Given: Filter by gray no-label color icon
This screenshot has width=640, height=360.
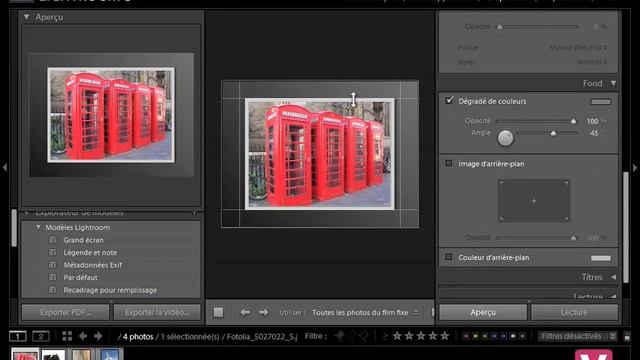Looking at the screenshot, I should tap(522, 336).
